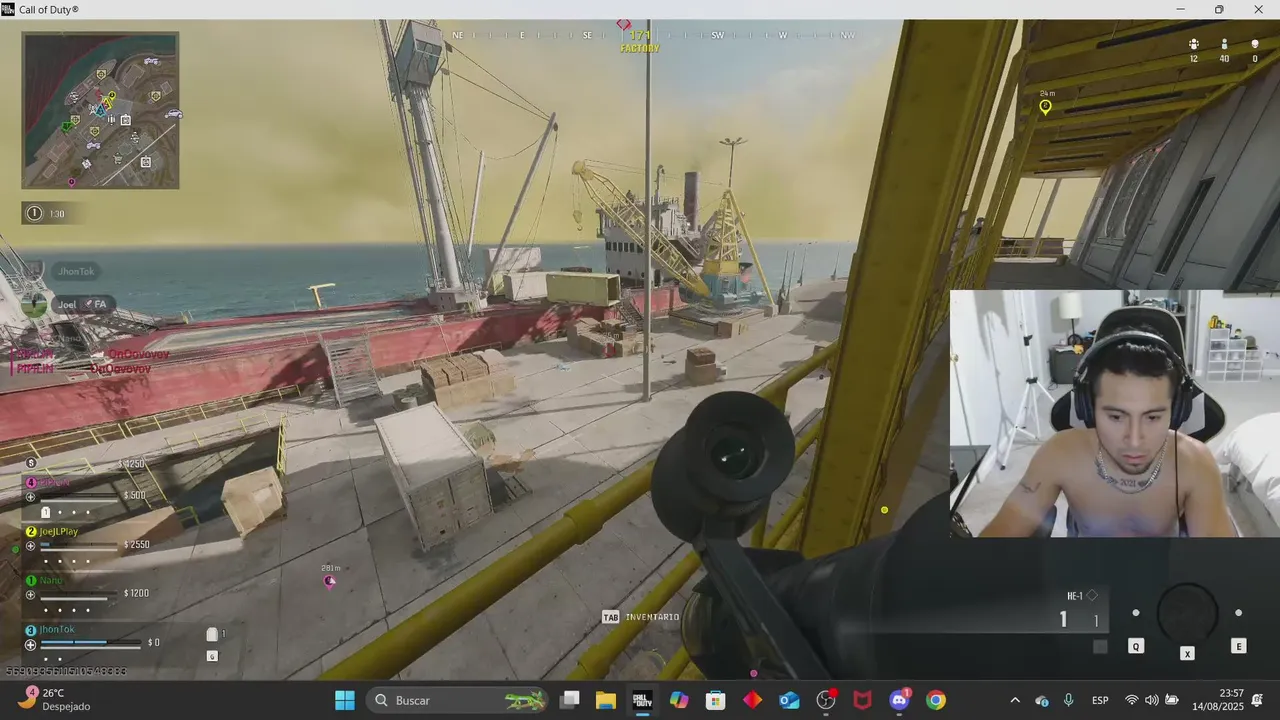Click Nano health bar
The image size is (1280, 720).
coord(78,599)
